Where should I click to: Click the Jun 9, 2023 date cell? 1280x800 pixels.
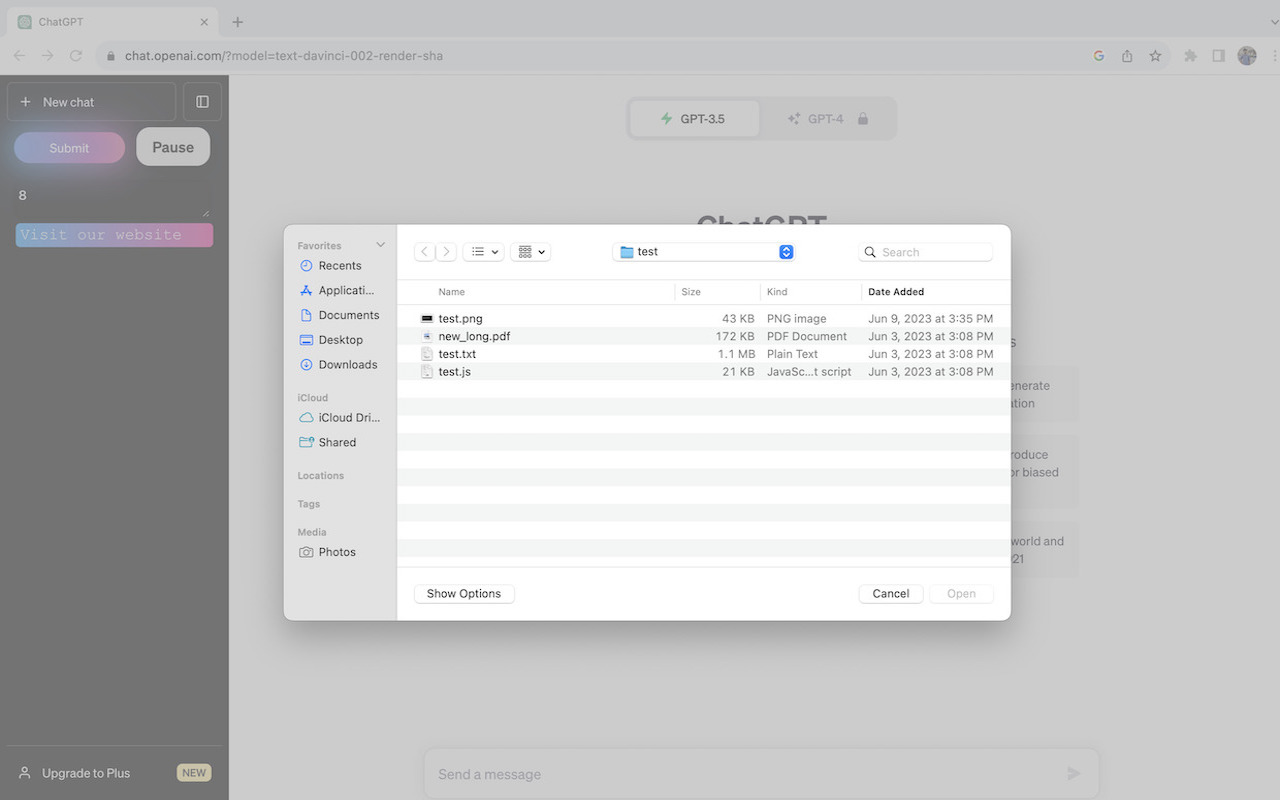click(930, 319)
